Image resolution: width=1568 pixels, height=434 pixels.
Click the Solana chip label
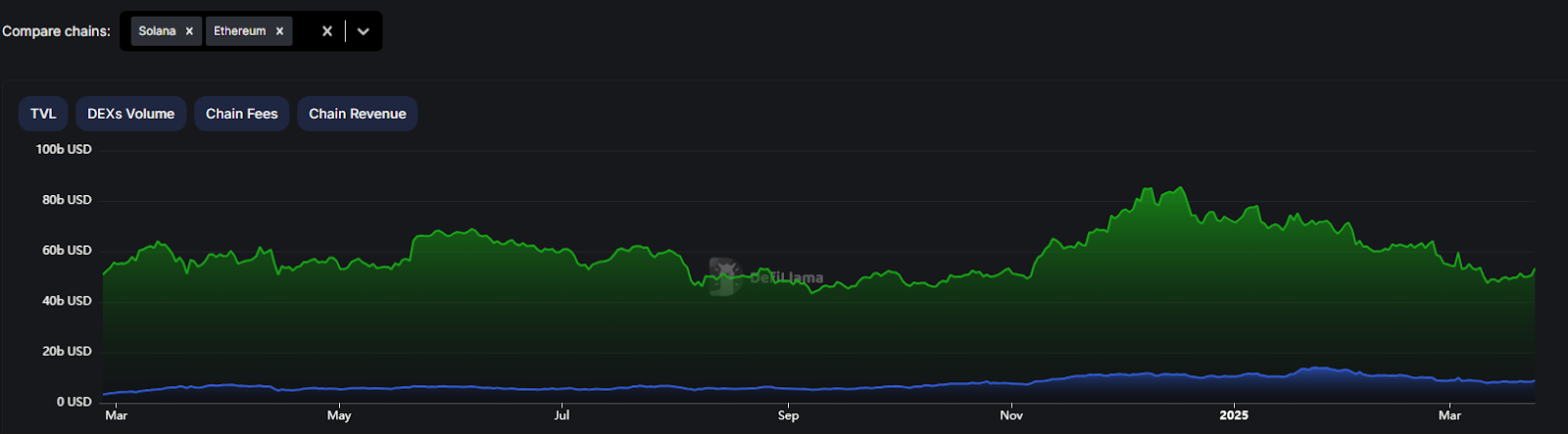[157, 31]
